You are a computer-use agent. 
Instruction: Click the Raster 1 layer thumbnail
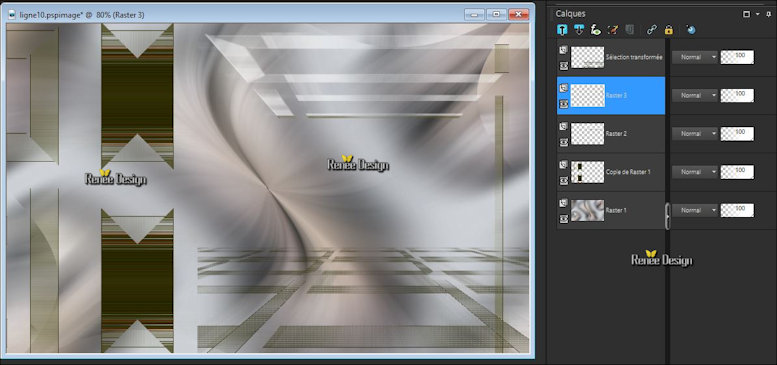point(587,210)
